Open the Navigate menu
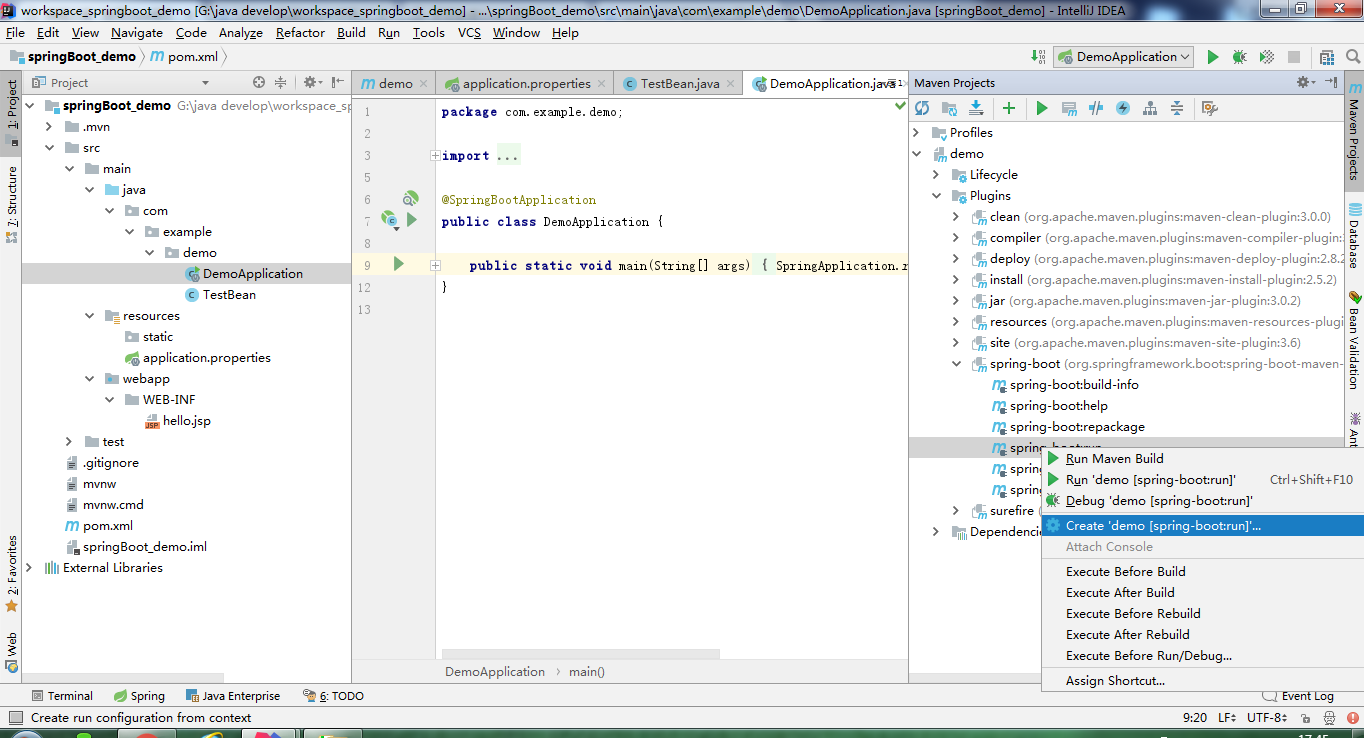 137,32
